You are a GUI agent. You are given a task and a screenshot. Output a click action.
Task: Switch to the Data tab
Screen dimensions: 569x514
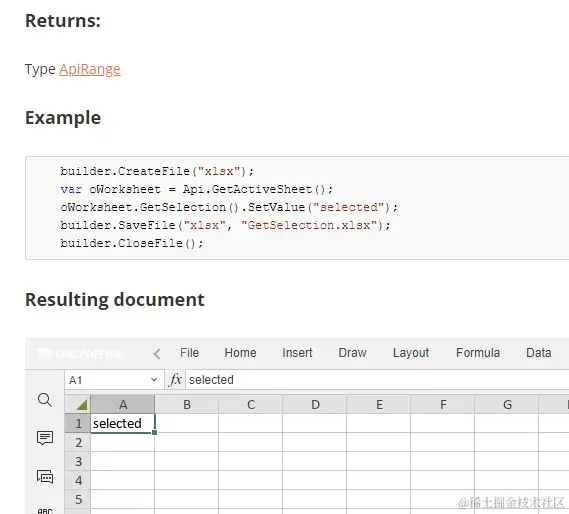tap(539, 353)
